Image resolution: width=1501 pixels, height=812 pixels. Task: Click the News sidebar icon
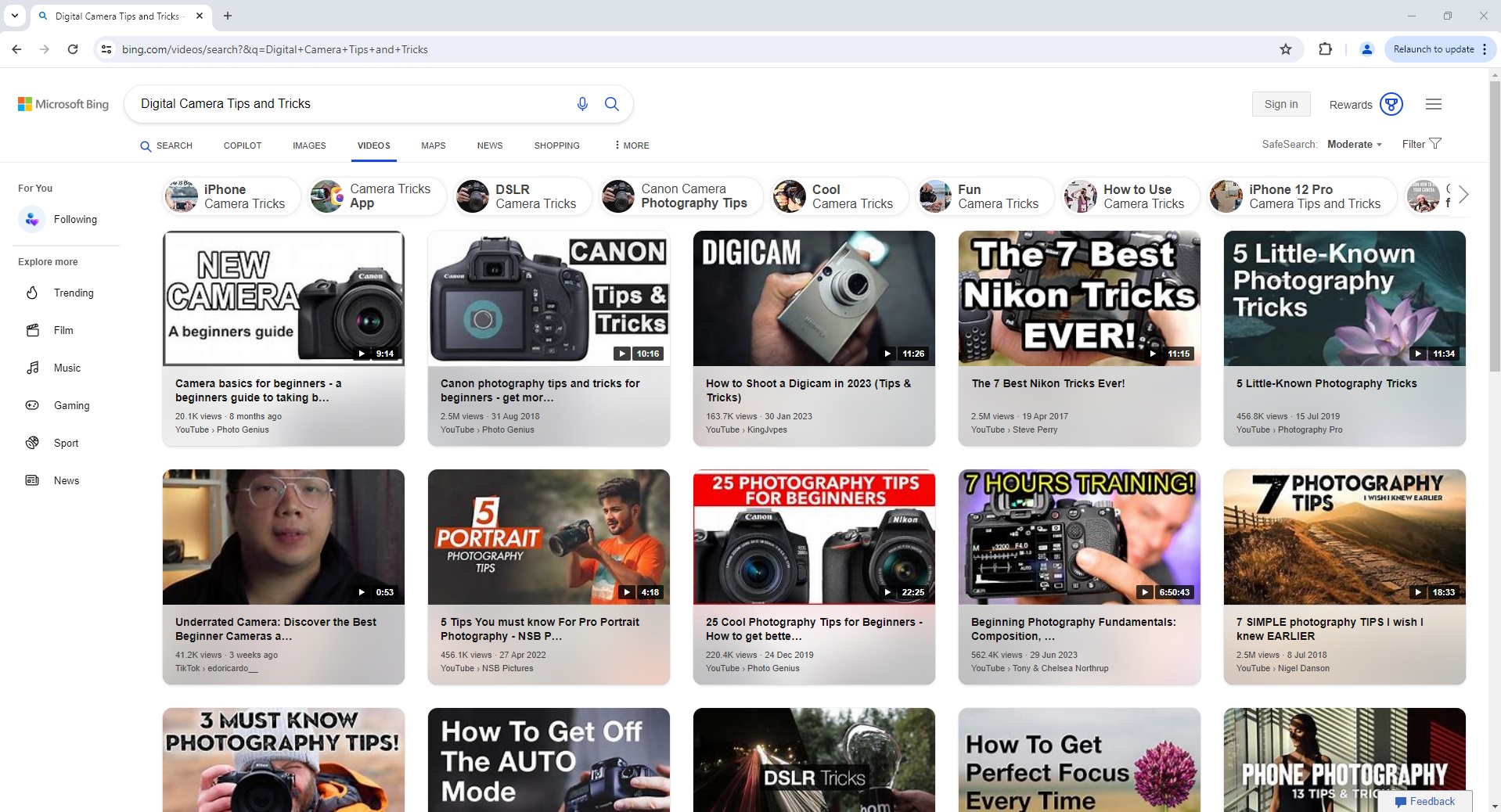pyautogui.click(x=32, y=480)
